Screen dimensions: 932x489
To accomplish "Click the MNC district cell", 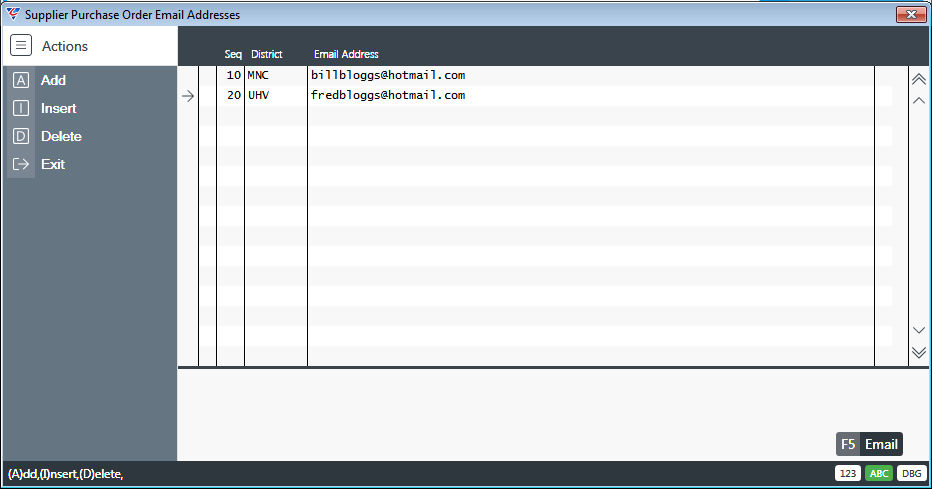I will (258, 75).
